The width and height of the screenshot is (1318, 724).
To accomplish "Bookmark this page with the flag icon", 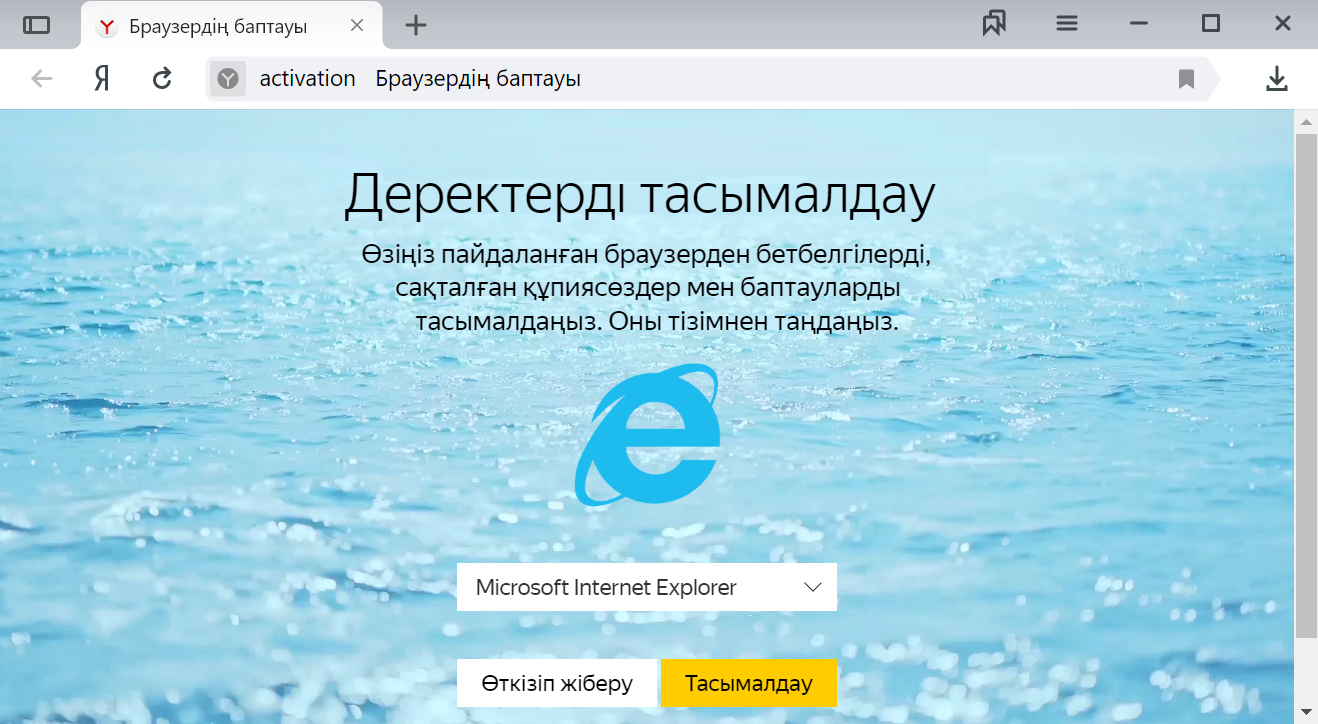I will click(1186, 79).
